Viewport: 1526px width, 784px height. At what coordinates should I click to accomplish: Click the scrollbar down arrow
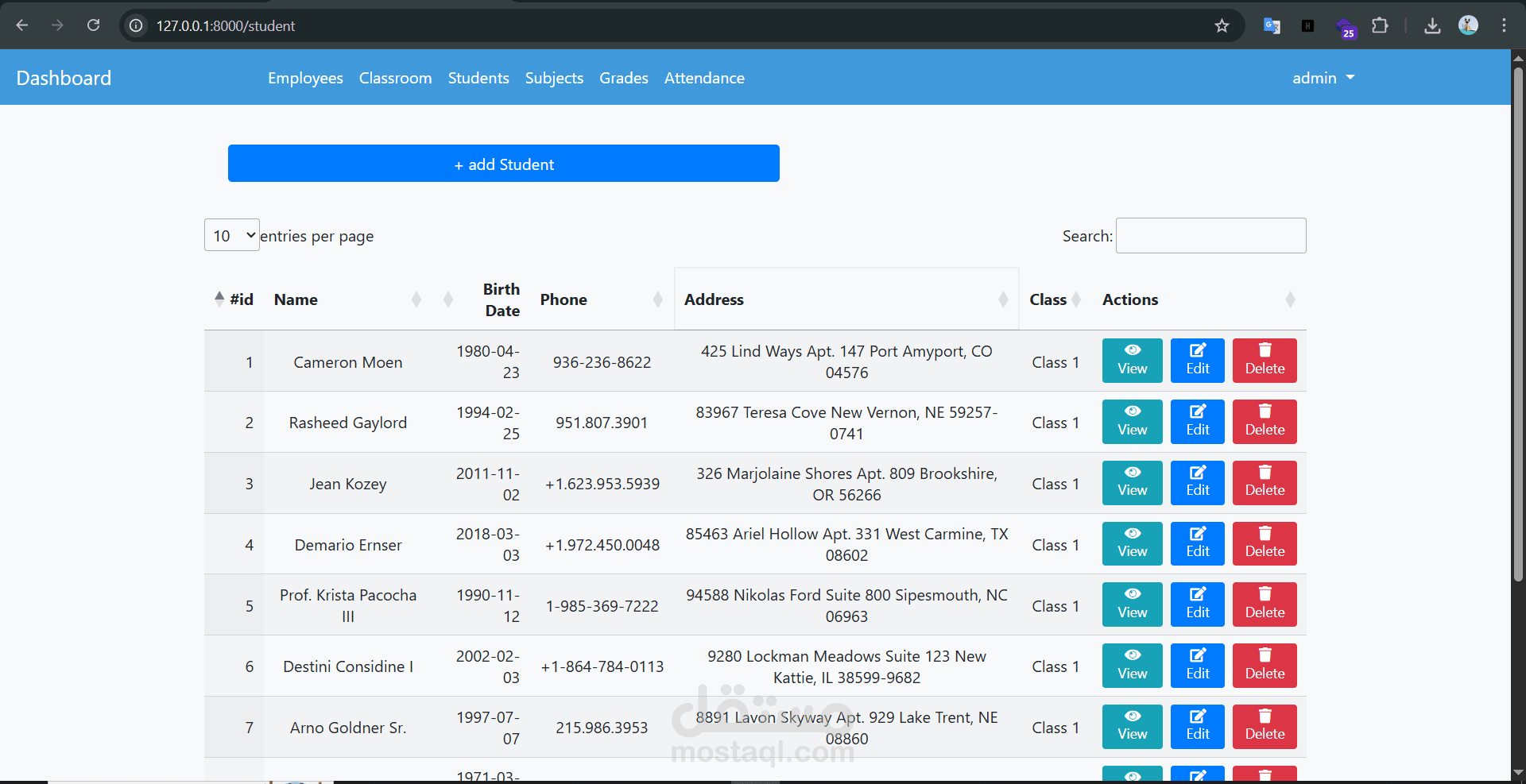1518,772
